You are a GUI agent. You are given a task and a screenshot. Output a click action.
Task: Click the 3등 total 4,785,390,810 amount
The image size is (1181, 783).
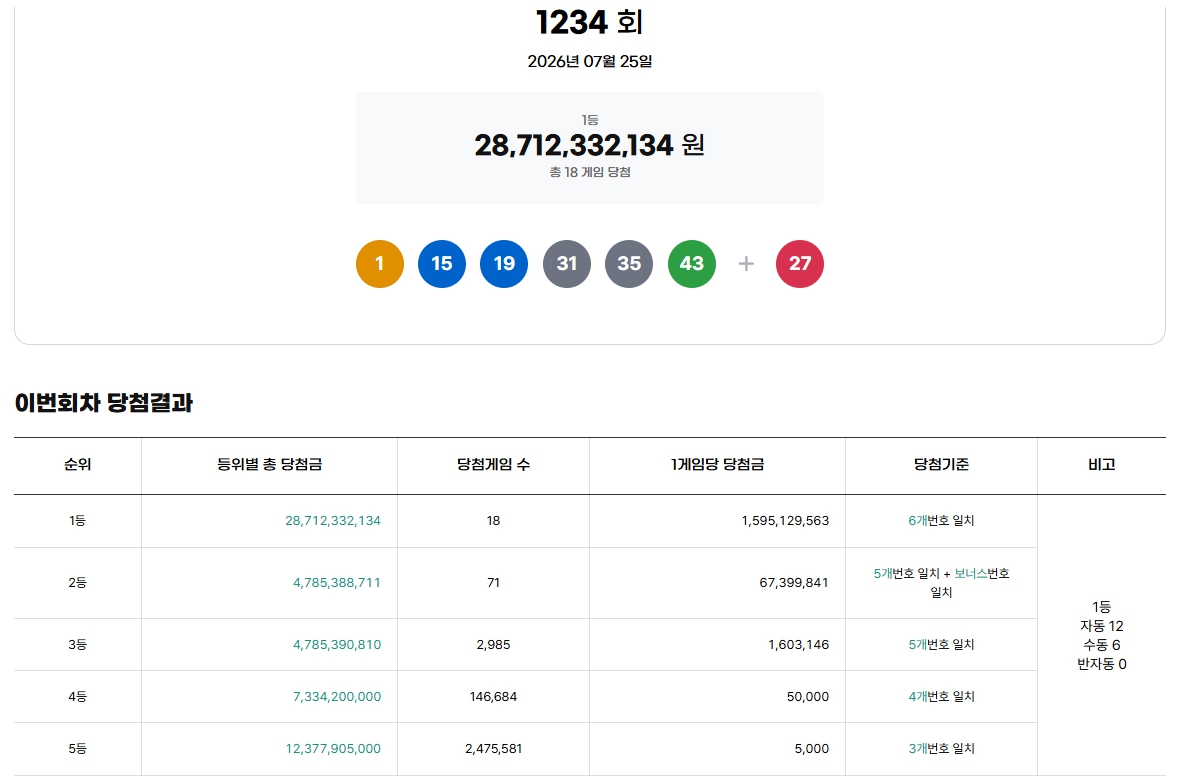tap(337, 644)
